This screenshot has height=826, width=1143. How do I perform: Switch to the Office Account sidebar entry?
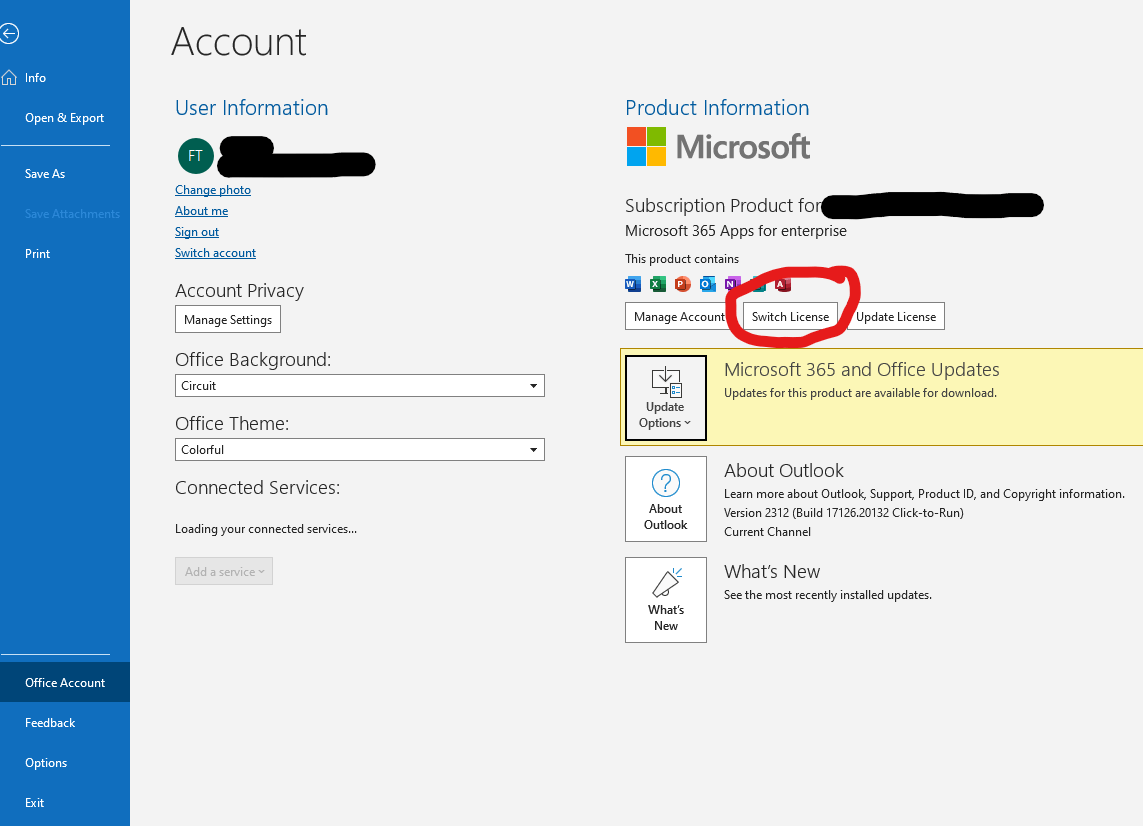[65, 682]
